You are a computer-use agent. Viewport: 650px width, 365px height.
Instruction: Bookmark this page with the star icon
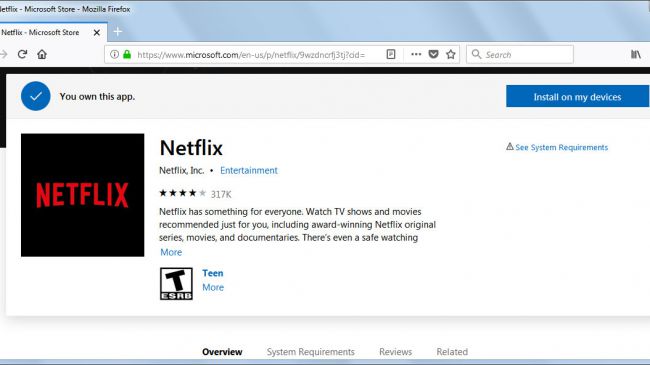[x=451, y=54]
